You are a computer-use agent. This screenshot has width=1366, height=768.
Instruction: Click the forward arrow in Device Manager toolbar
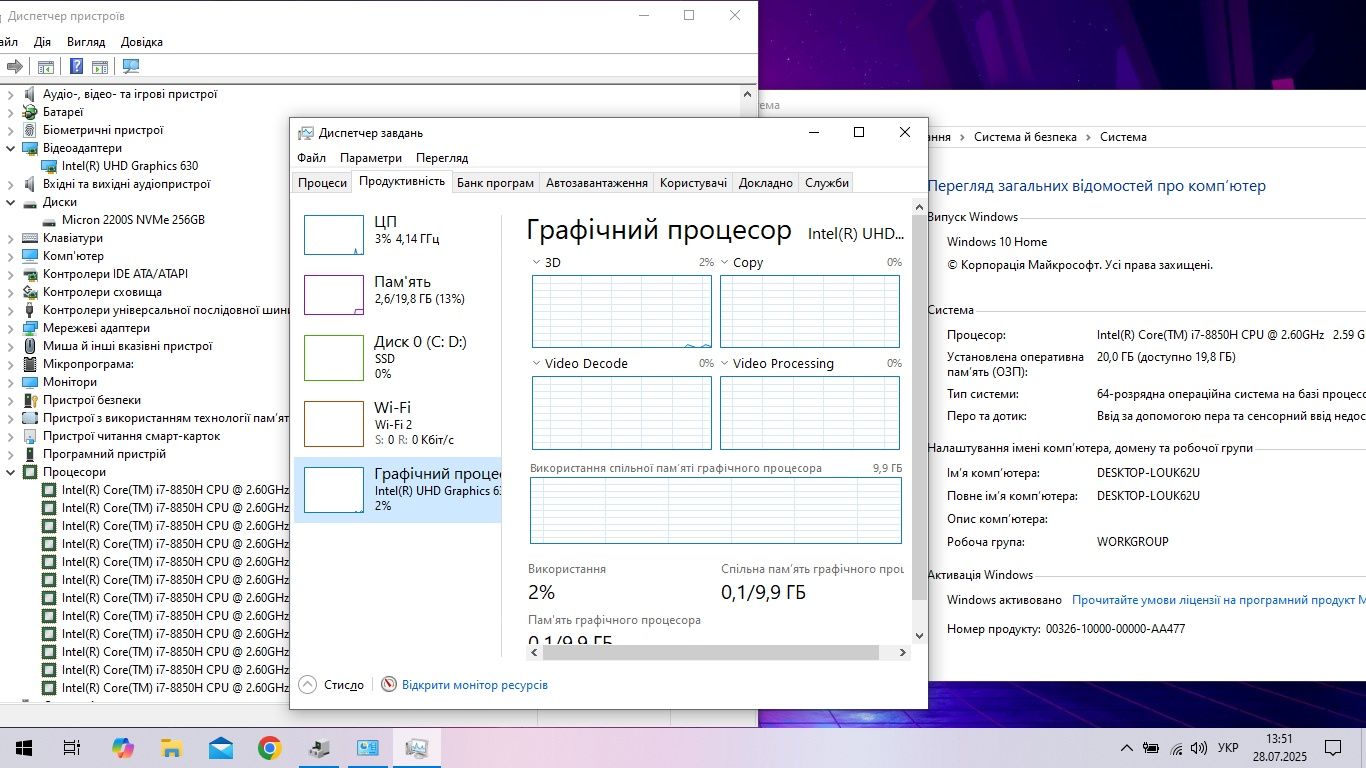(15, 67)
